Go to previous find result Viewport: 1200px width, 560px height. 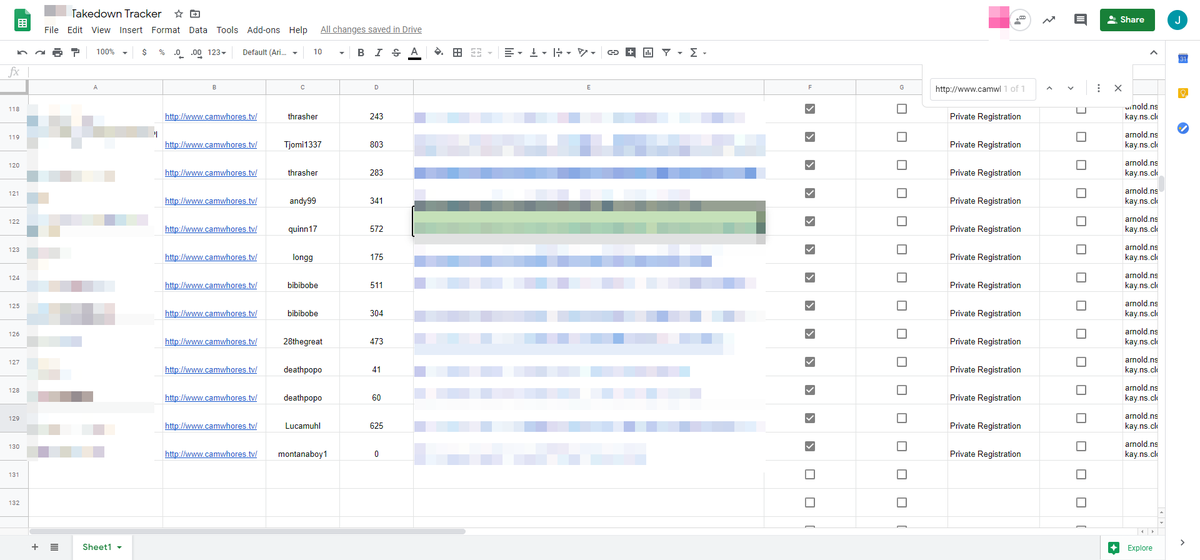click(1049, 88)
